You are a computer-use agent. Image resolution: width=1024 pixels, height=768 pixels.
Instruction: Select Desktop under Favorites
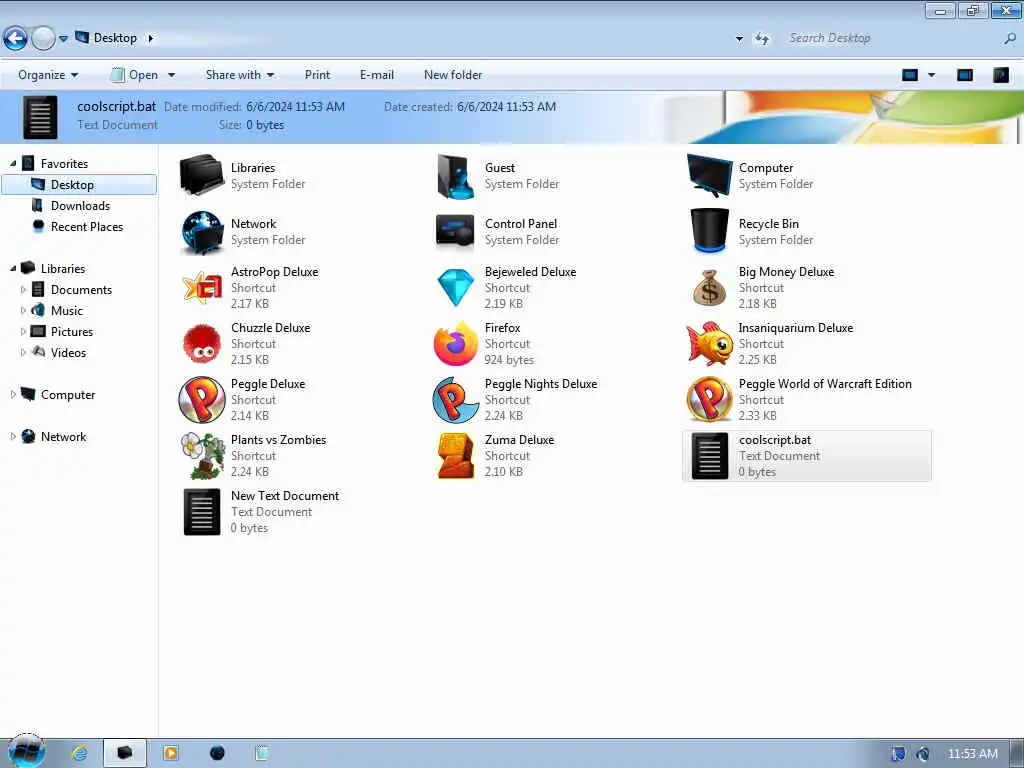point(79,185)
